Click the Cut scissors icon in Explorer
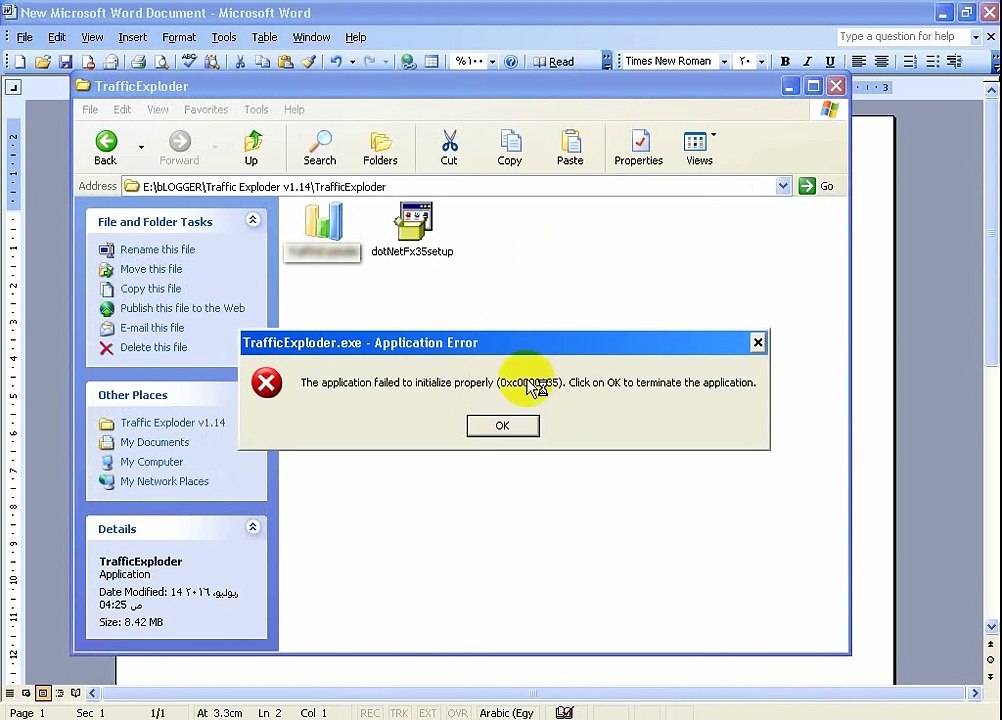The image size is (1002, 720). click(449, 148)
